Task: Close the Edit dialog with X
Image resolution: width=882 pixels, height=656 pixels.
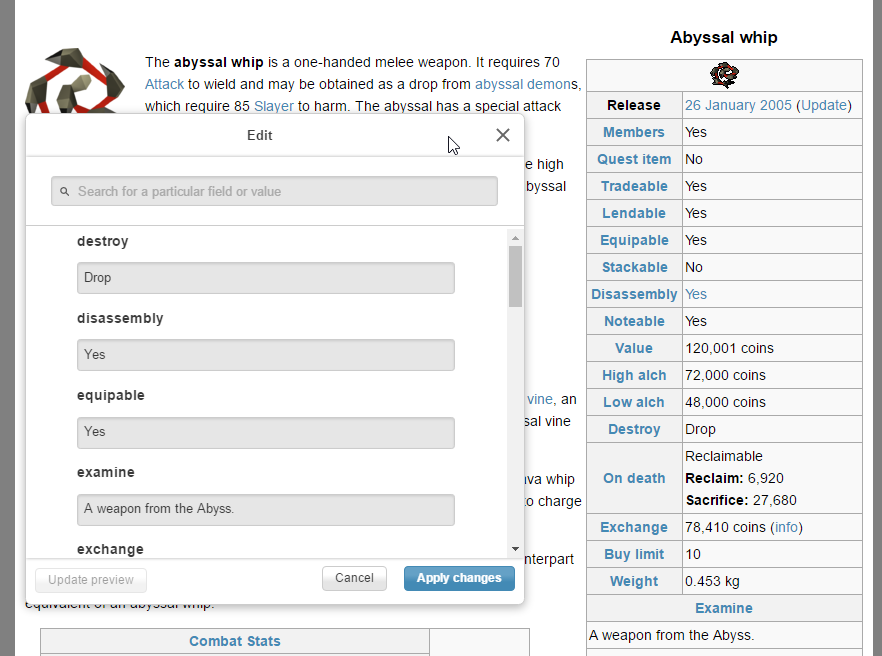Action: [x=503, y=135]
